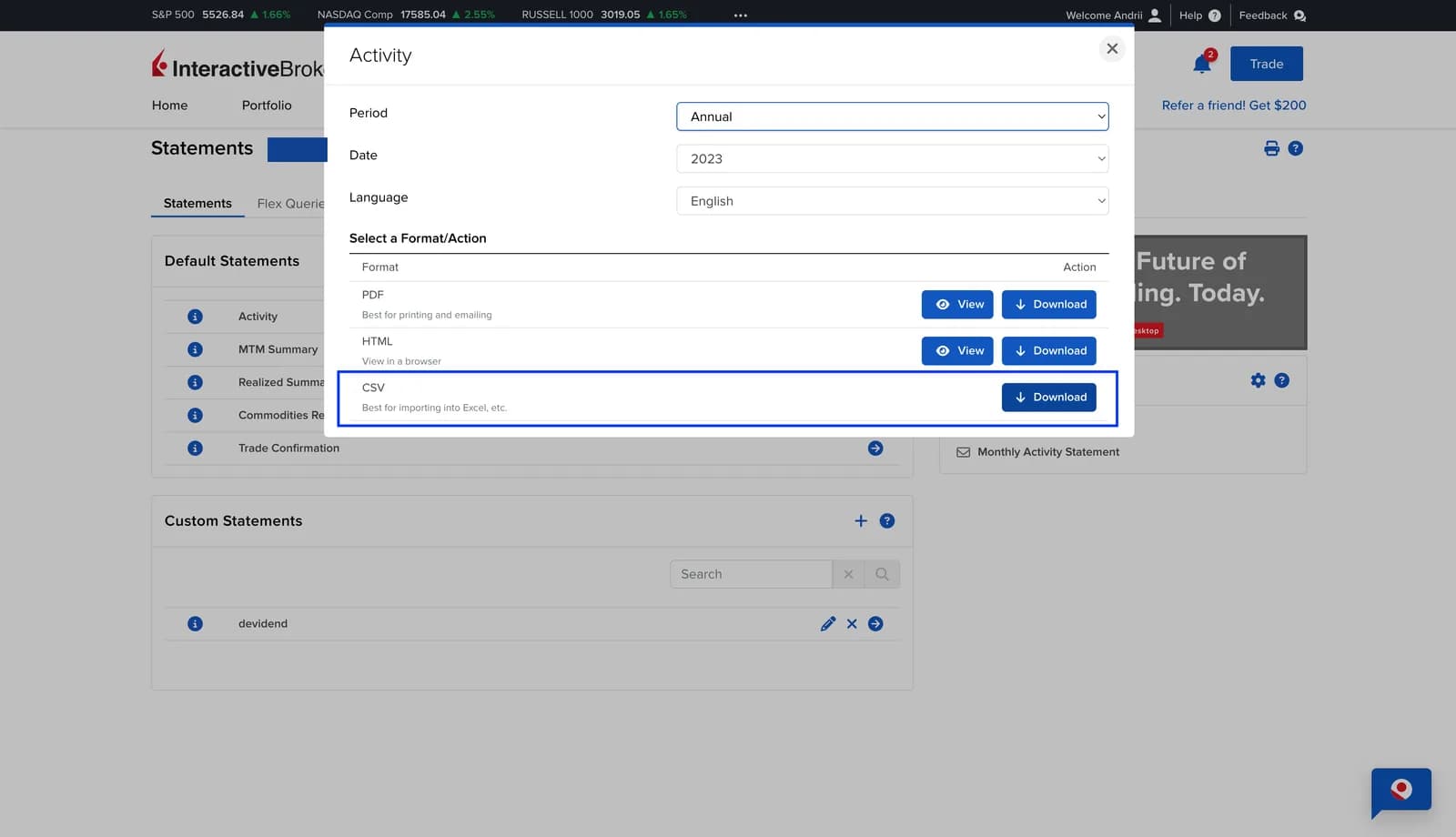1456x837 pixels.
Task: Open help icon beside the gear
Action: click(x=1281, y=380)
